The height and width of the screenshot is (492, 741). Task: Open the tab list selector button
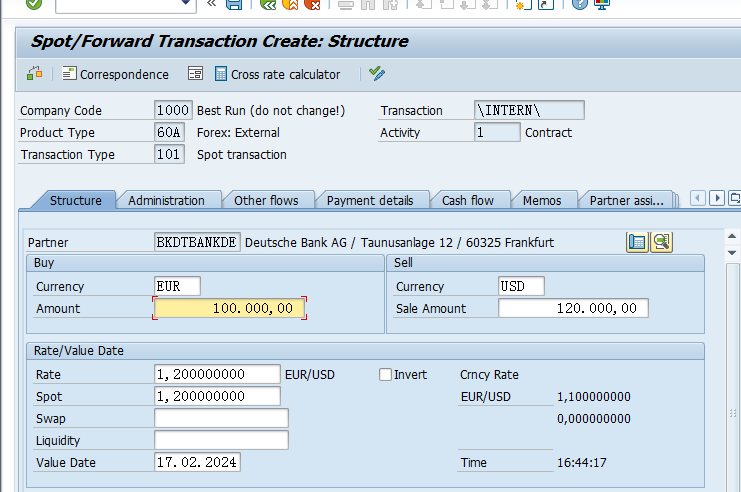pos(735,199)
